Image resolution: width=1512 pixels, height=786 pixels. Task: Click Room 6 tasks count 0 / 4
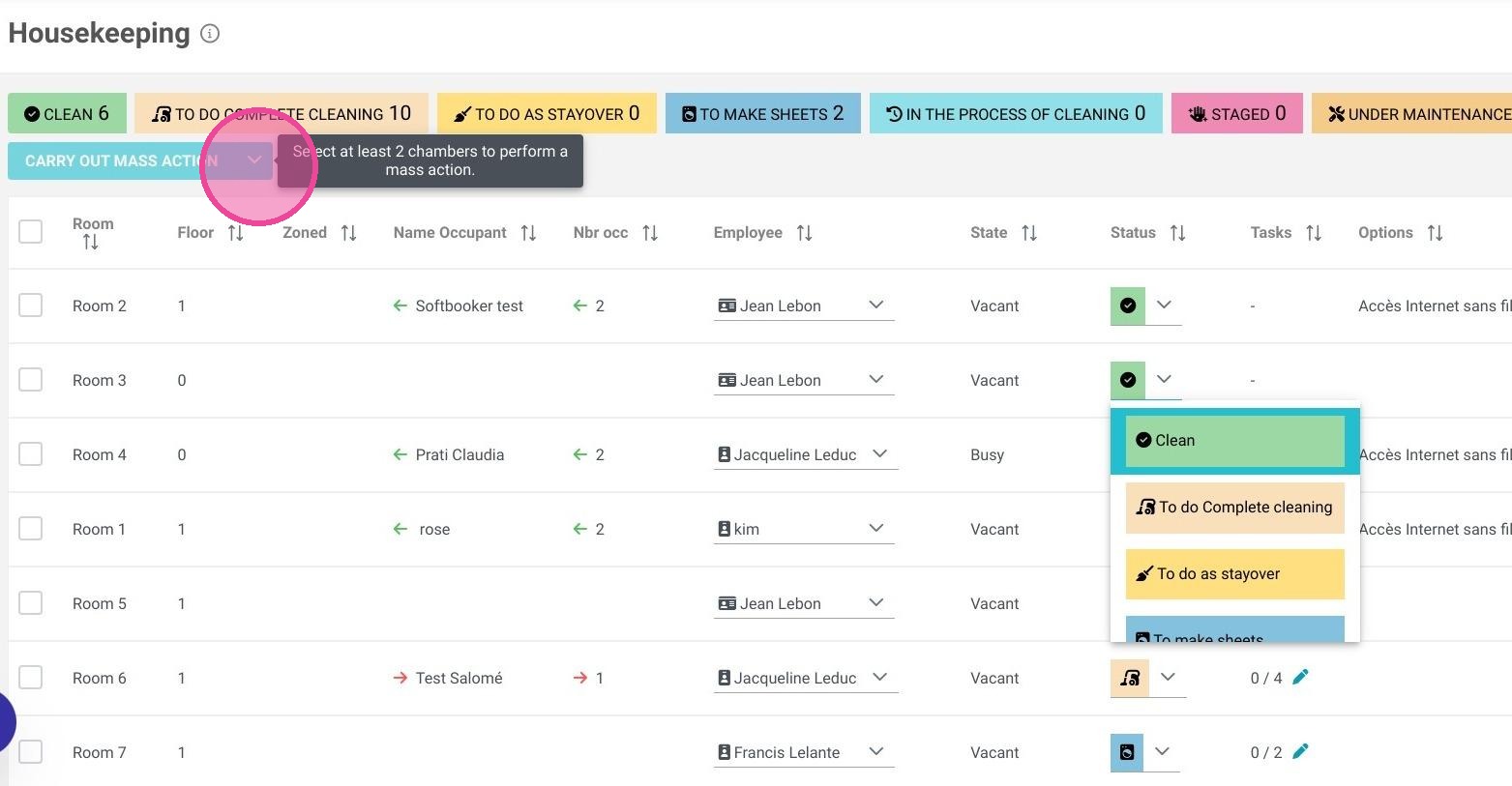(1266, 678)
